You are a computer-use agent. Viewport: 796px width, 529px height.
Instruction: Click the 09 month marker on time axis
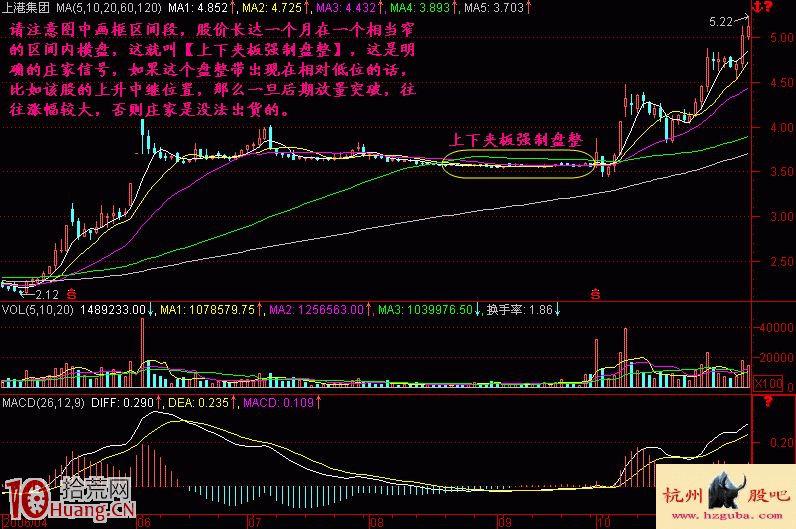pyautogui.click(x=505, y=522)
